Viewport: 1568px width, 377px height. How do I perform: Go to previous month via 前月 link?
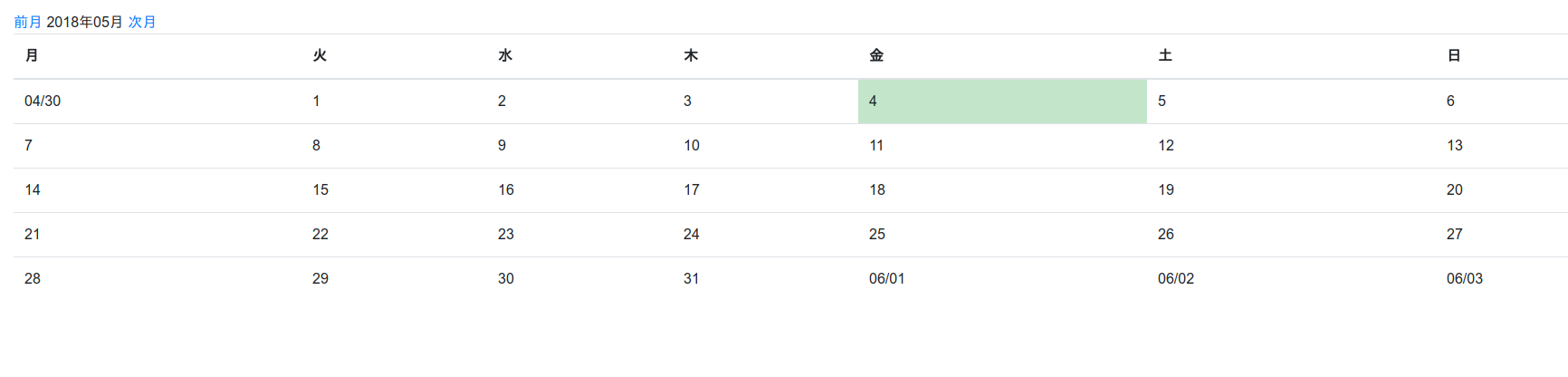click(x=27, y=22)
